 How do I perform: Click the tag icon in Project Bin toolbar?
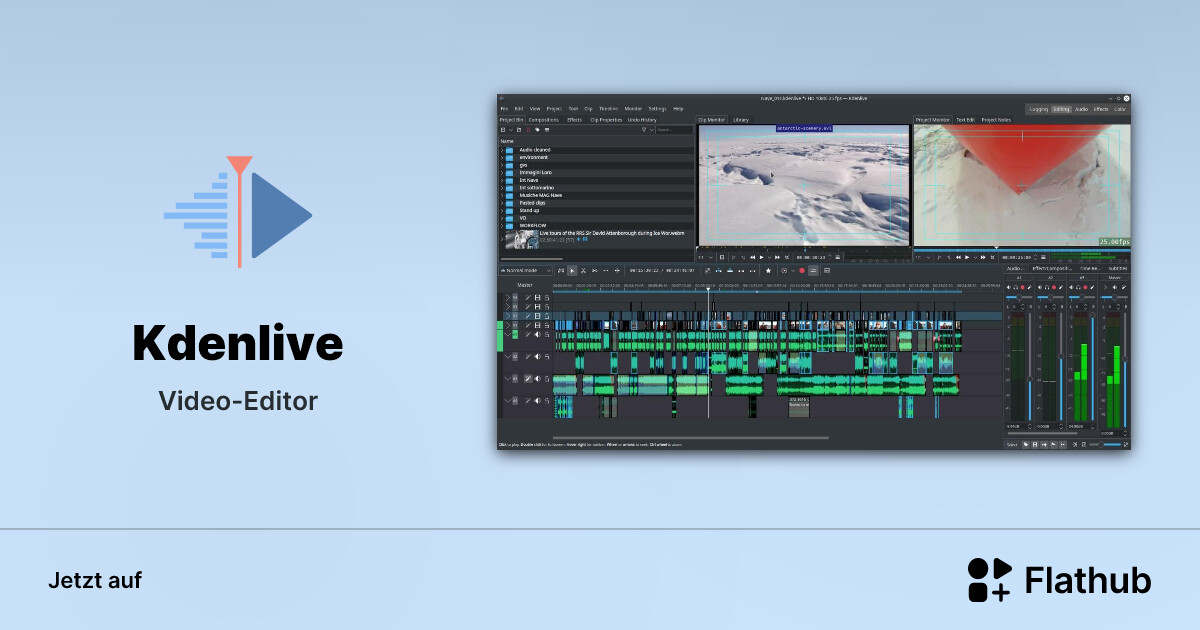pyautogui.click(x=537, y=129)
